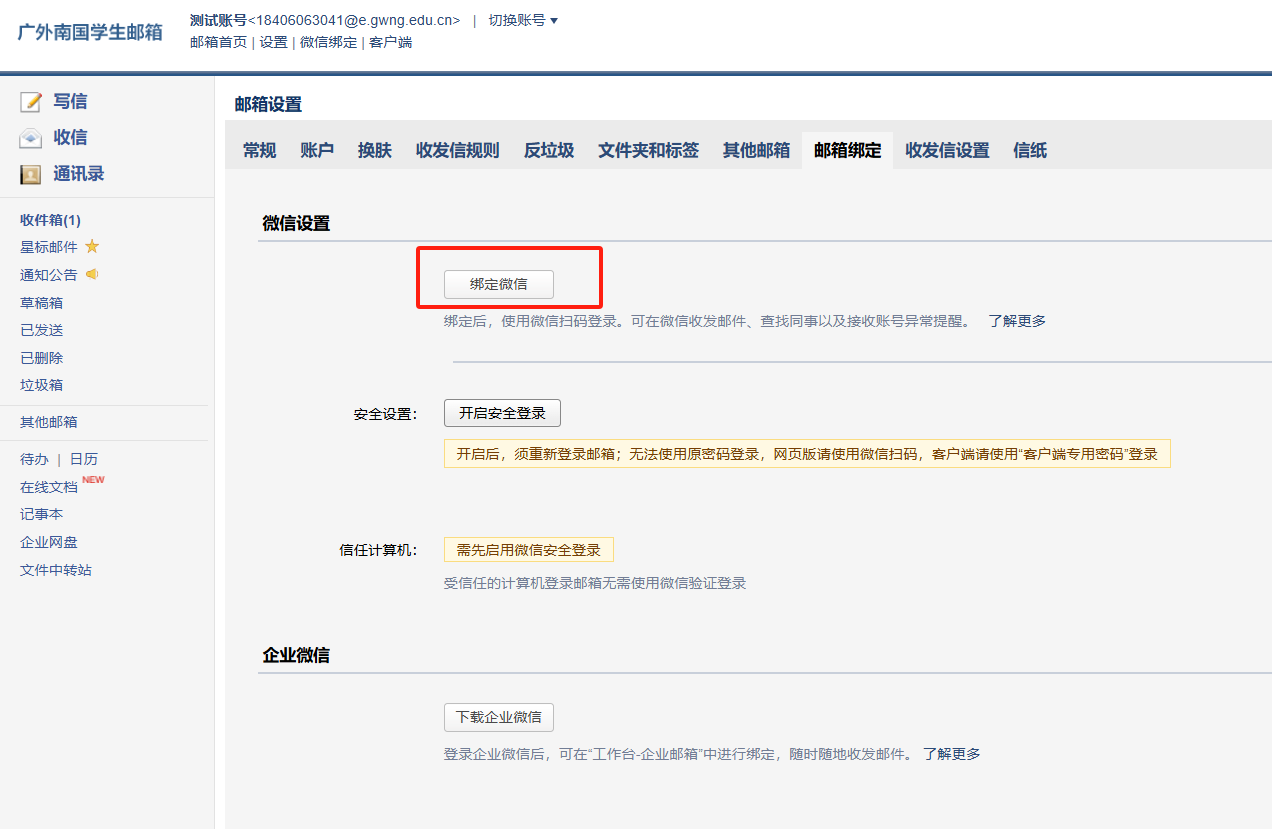Viewport: 1272px width, 829px height.
Task: Click the star icon beside 星标邮件
Action: (92, 246)
